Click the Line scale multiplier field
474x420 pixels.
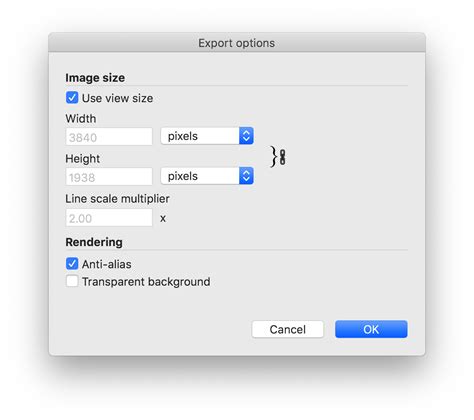click(x=109, y=218)
